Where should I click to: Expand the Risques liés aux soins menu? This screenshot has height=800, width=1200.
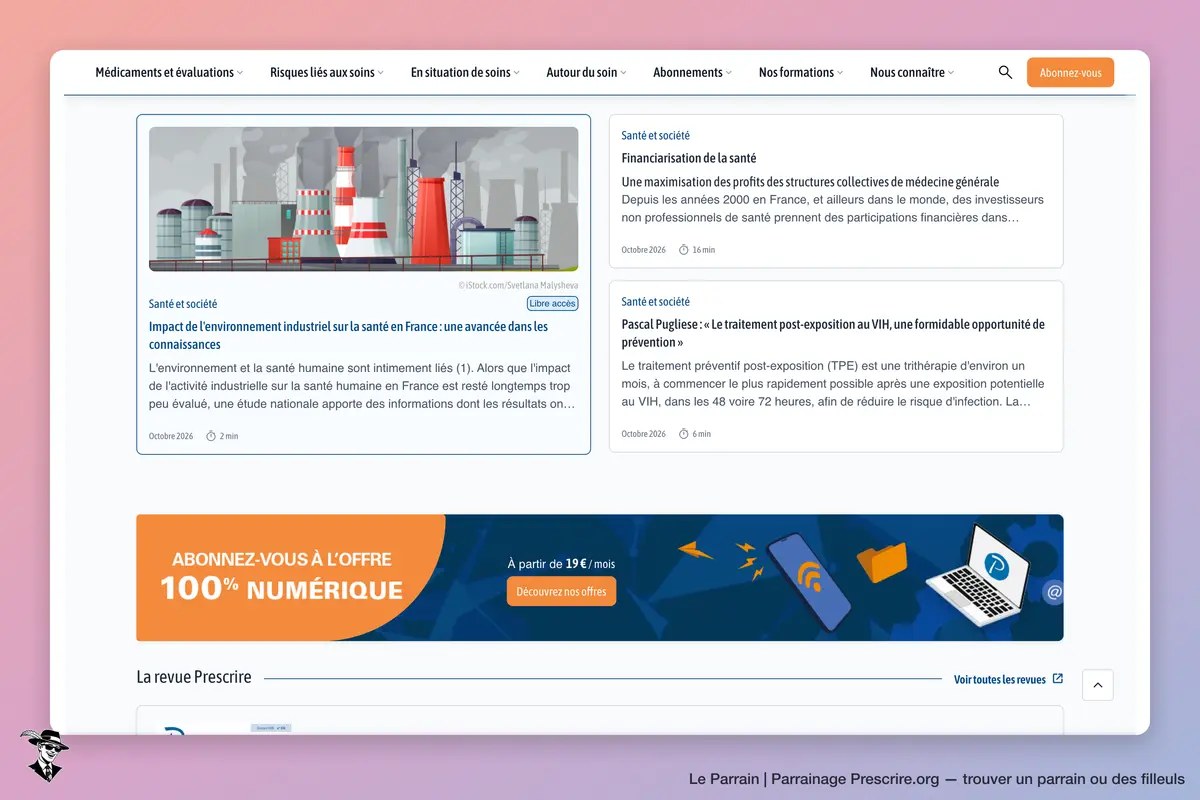point(327,72)
